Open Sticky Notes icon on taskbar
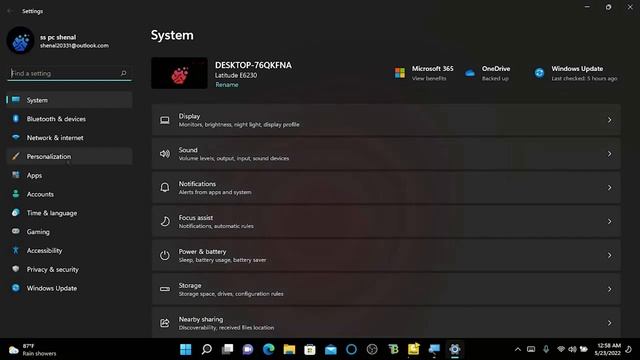Viewport: 640px width, 360px height. pyautogui.click(x=413, y=349)
